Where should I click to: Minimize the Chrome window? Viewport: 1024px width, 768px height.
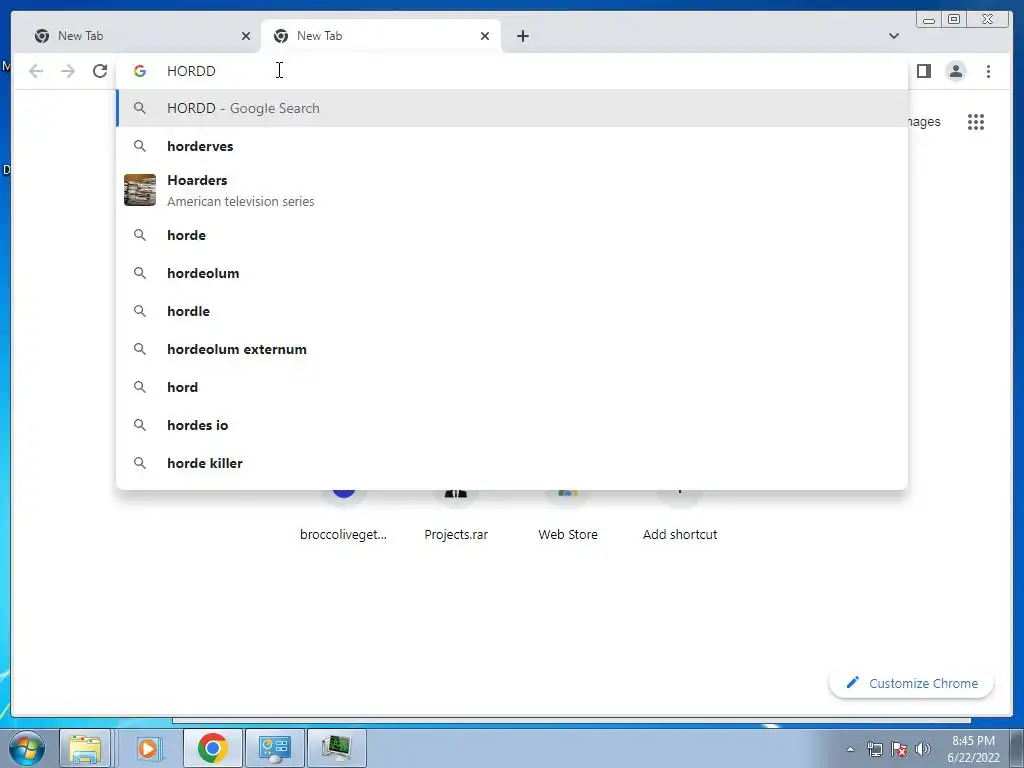[929, 20]
